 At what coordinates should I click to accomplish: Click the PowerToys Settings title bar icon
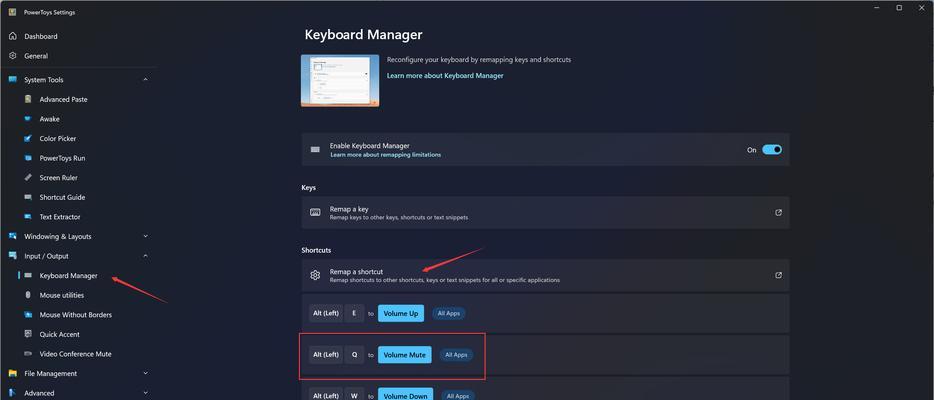[13, 12]
